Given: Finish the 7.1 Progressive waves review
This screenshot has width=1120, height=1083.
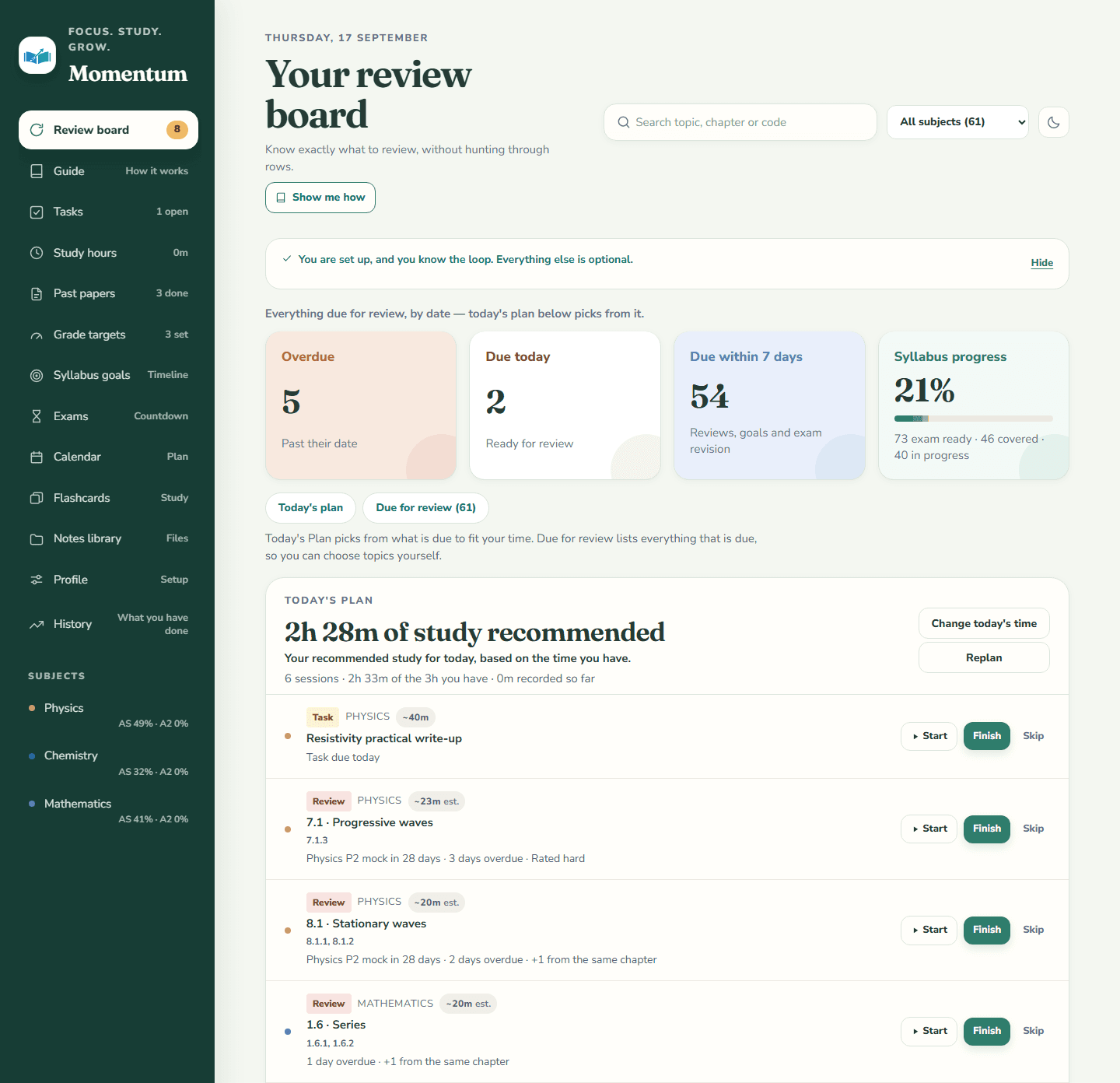Looking at the screenshot, I should [987, 829].
